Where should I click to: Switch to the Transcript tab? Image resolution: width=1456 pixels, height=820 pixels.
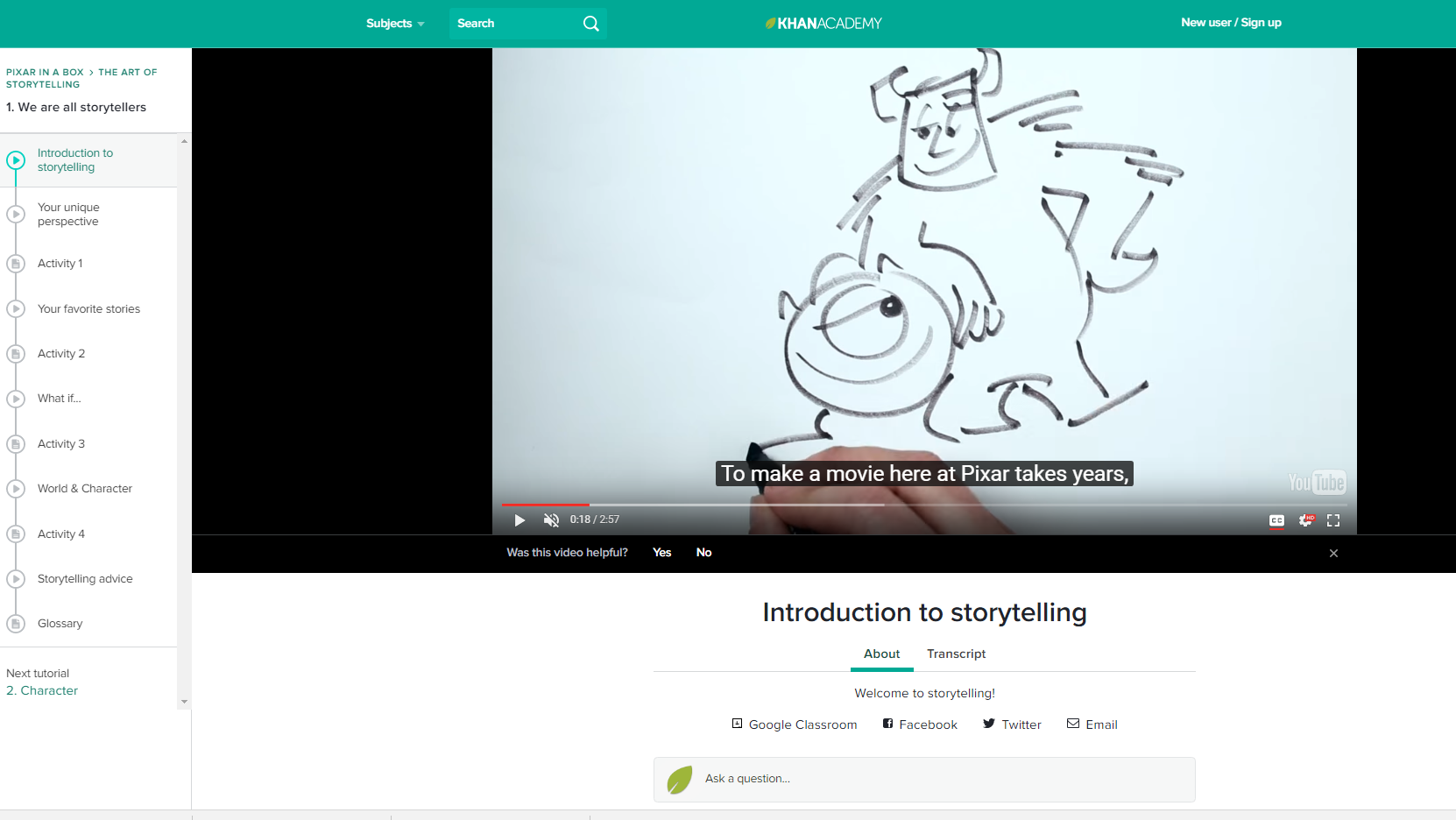[956, 654]
